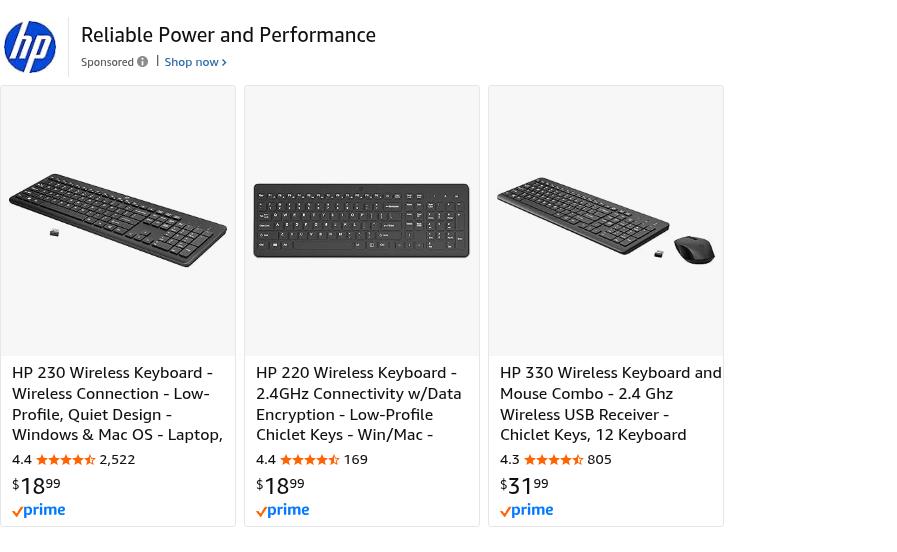The width and height of the screenshot is (897, 552).
Task: Open the HP 330 Keyboard and Mouse Combo title
Action: [608, 403]
